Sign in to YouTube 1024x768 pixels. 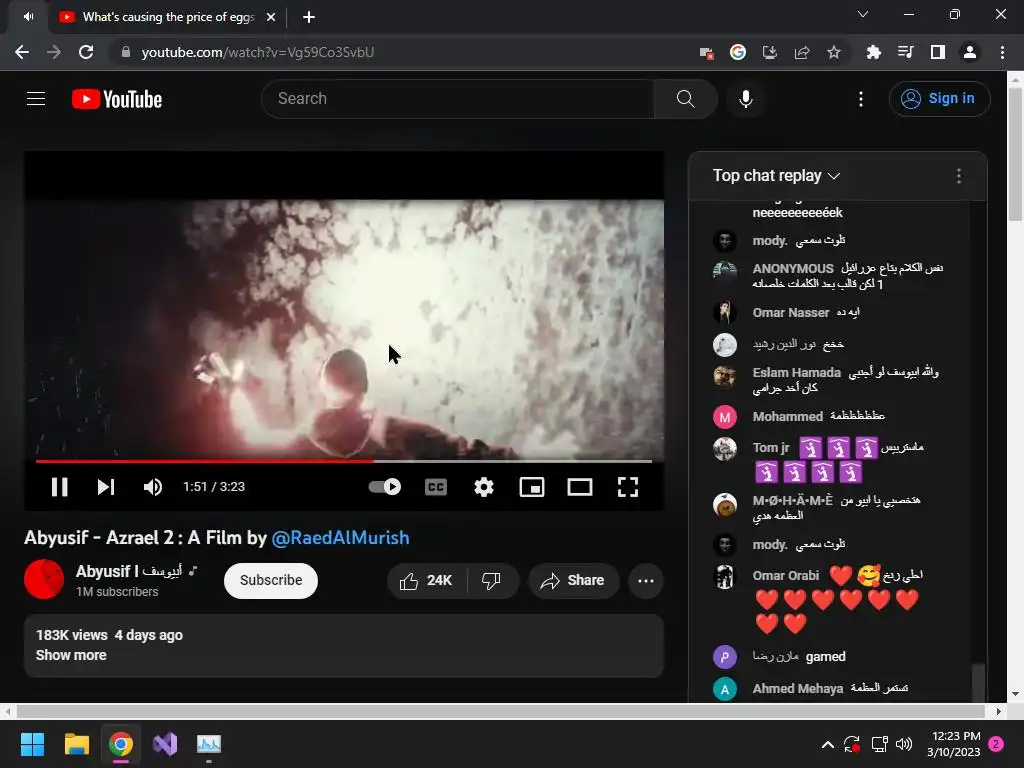coord(939,99)
